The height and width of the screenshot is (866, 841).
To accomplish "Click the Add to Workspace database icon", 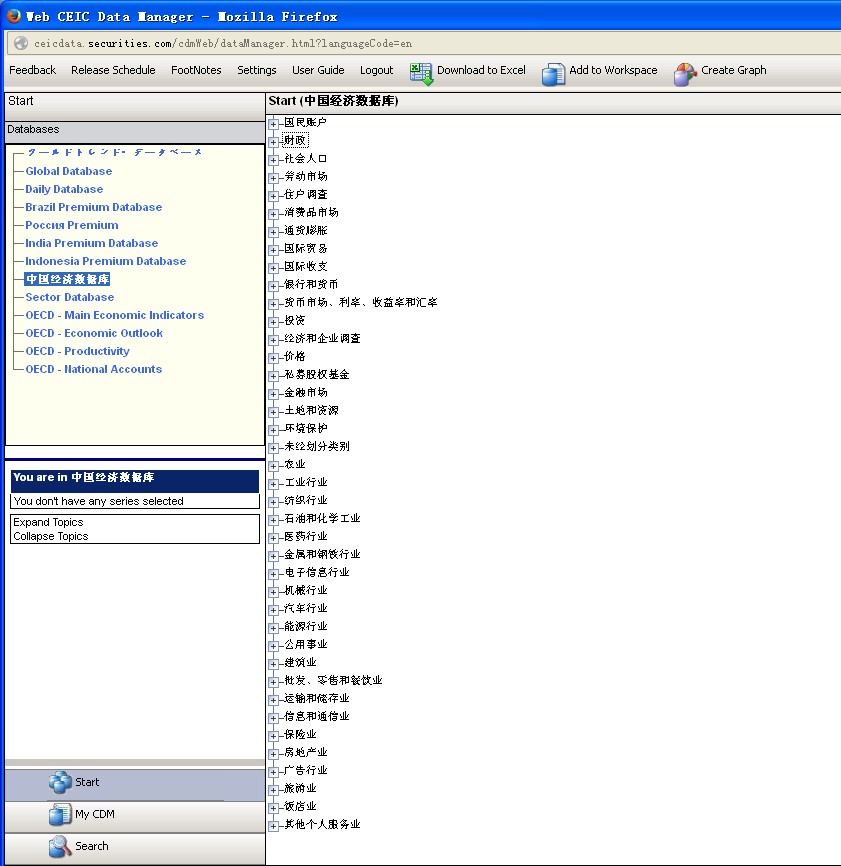I will (553, 74).
